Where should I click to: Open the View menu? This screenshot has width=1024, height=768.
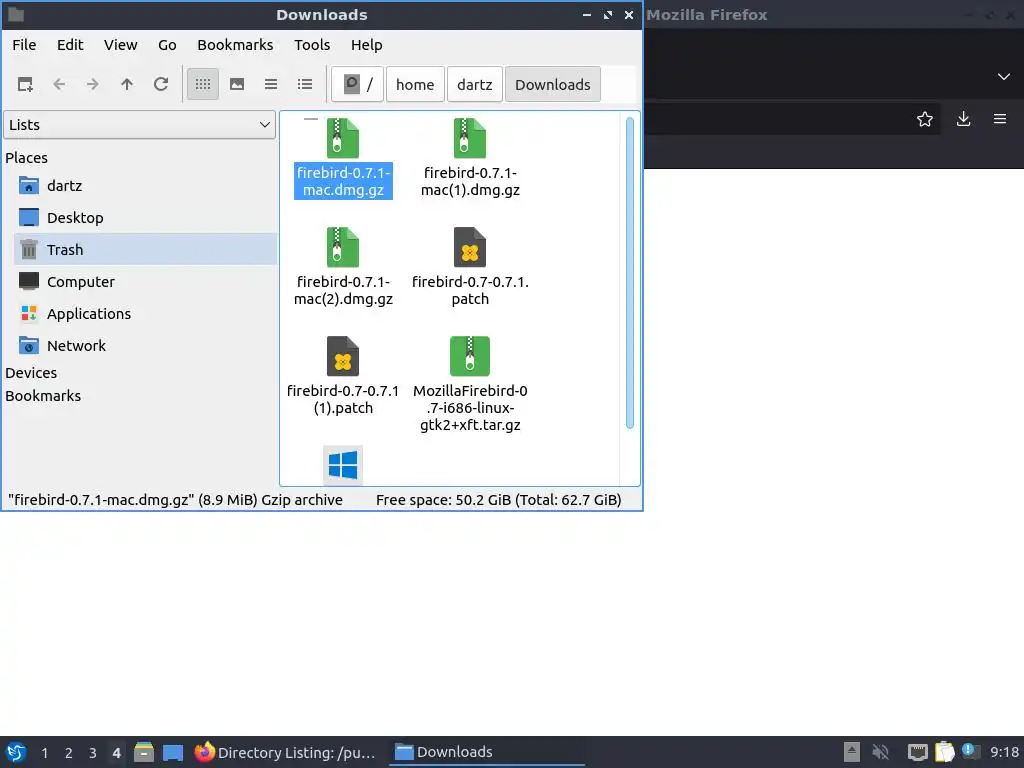(x=120, y=45)
